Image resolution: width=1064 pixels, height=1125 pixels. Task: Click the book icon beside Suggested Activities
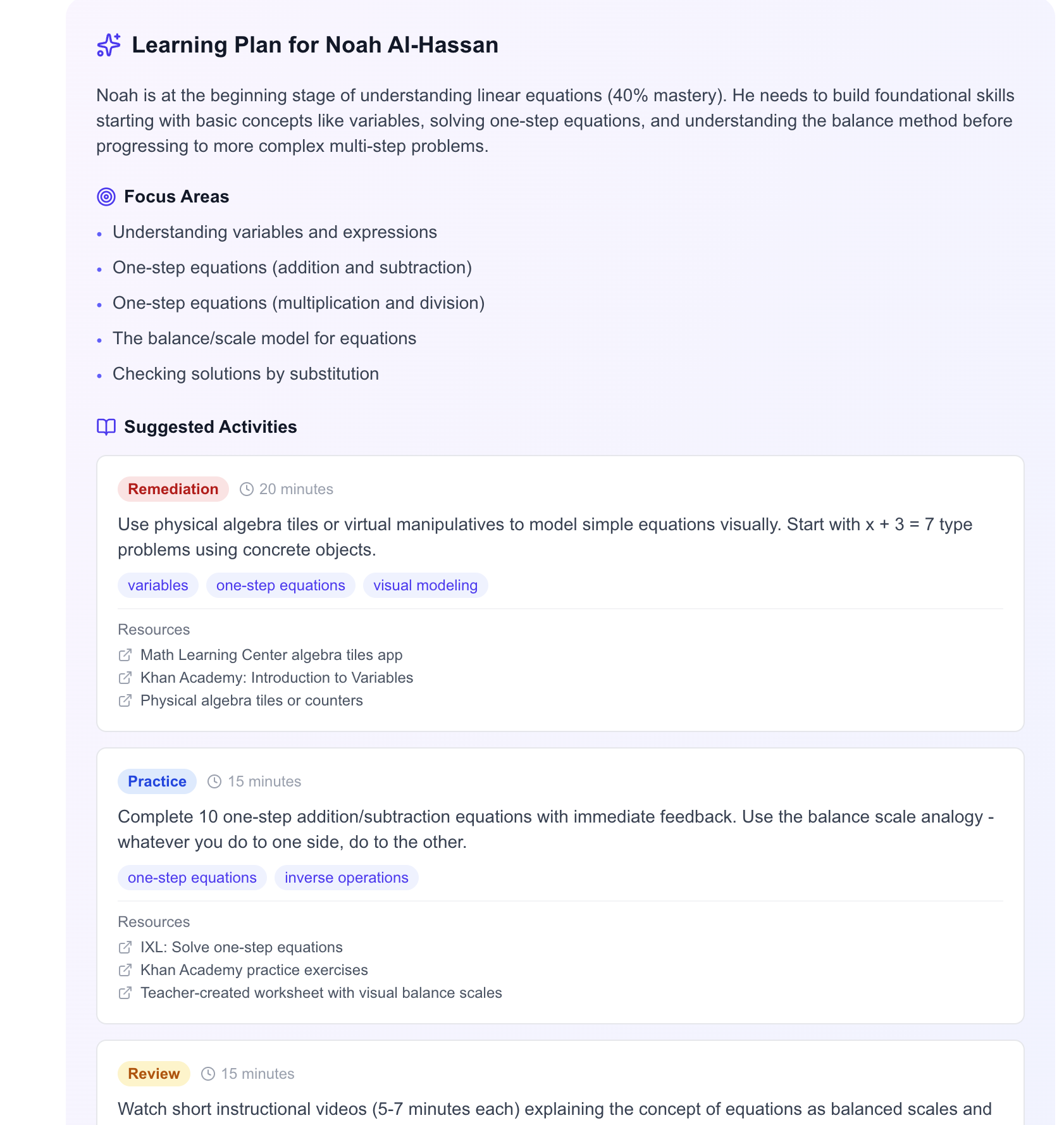[x=106, y=427]
